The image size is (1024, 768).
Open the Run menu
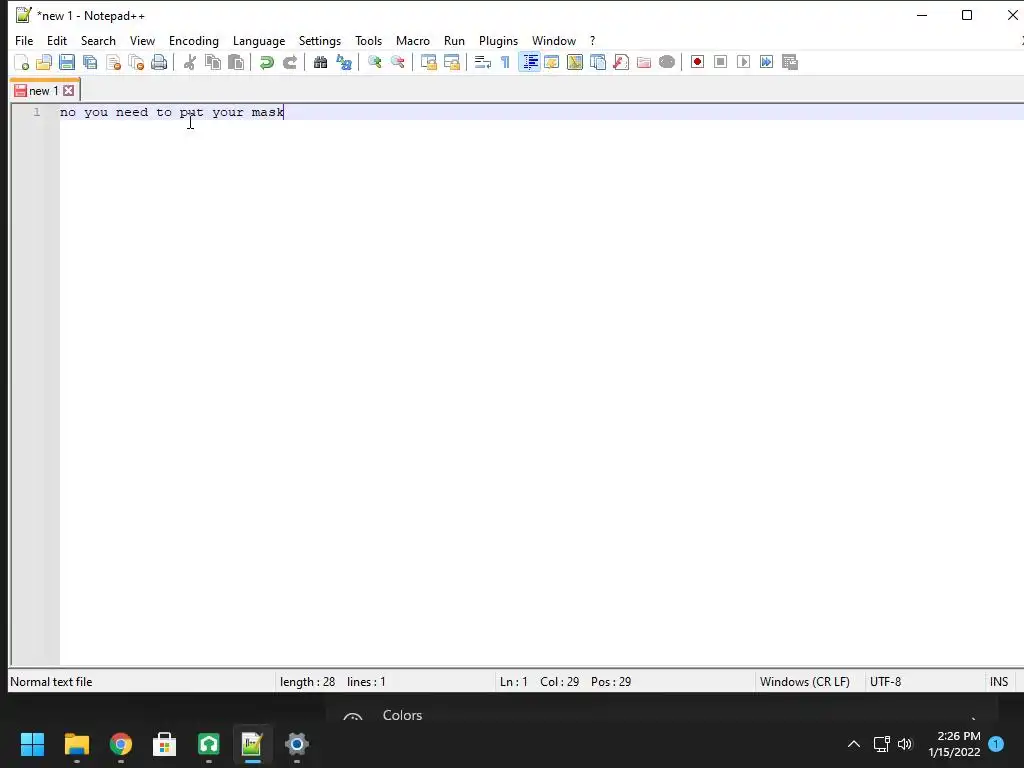pos(455,40)
